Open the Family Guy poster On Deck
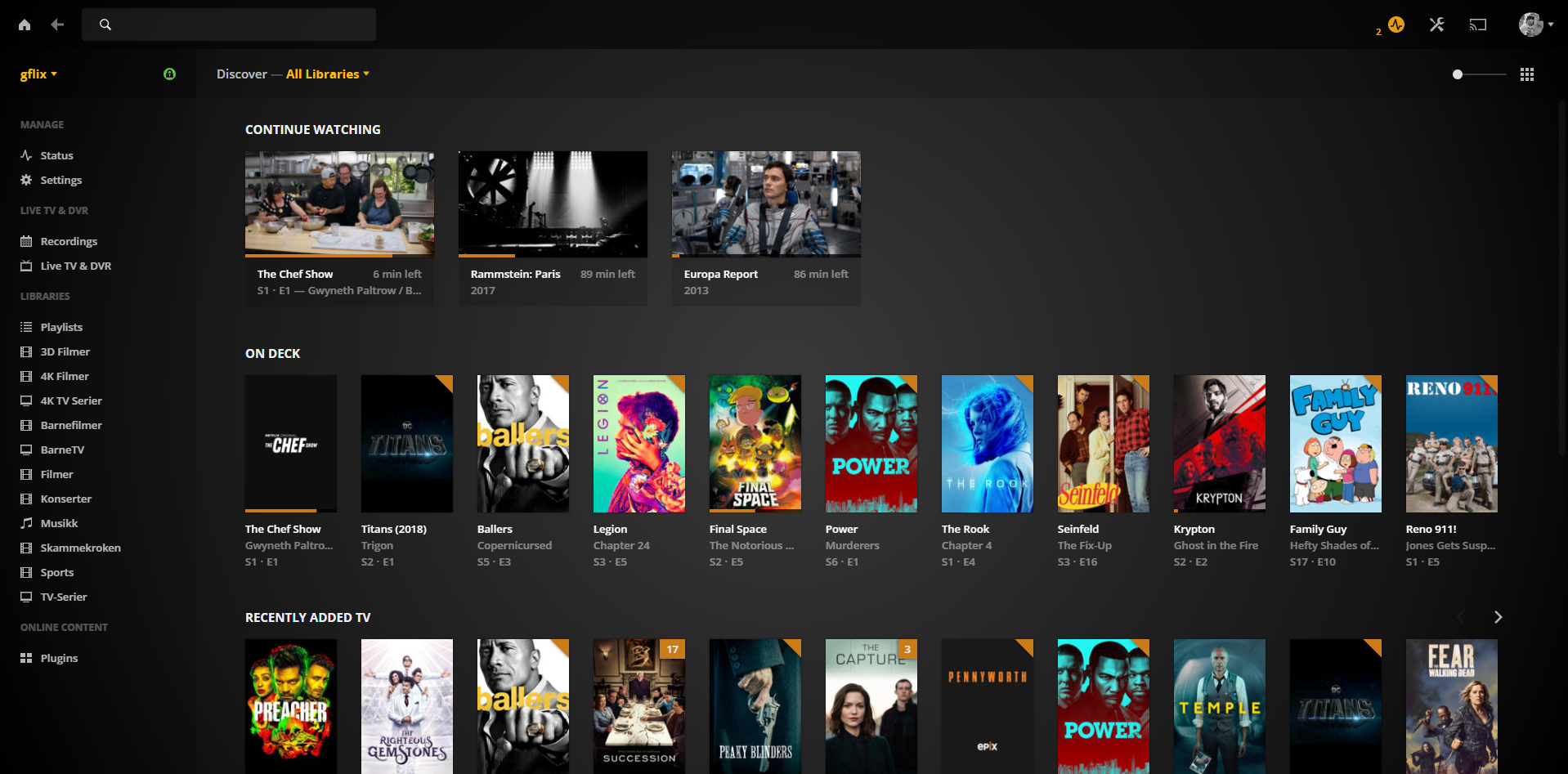 pos(1335,444)
